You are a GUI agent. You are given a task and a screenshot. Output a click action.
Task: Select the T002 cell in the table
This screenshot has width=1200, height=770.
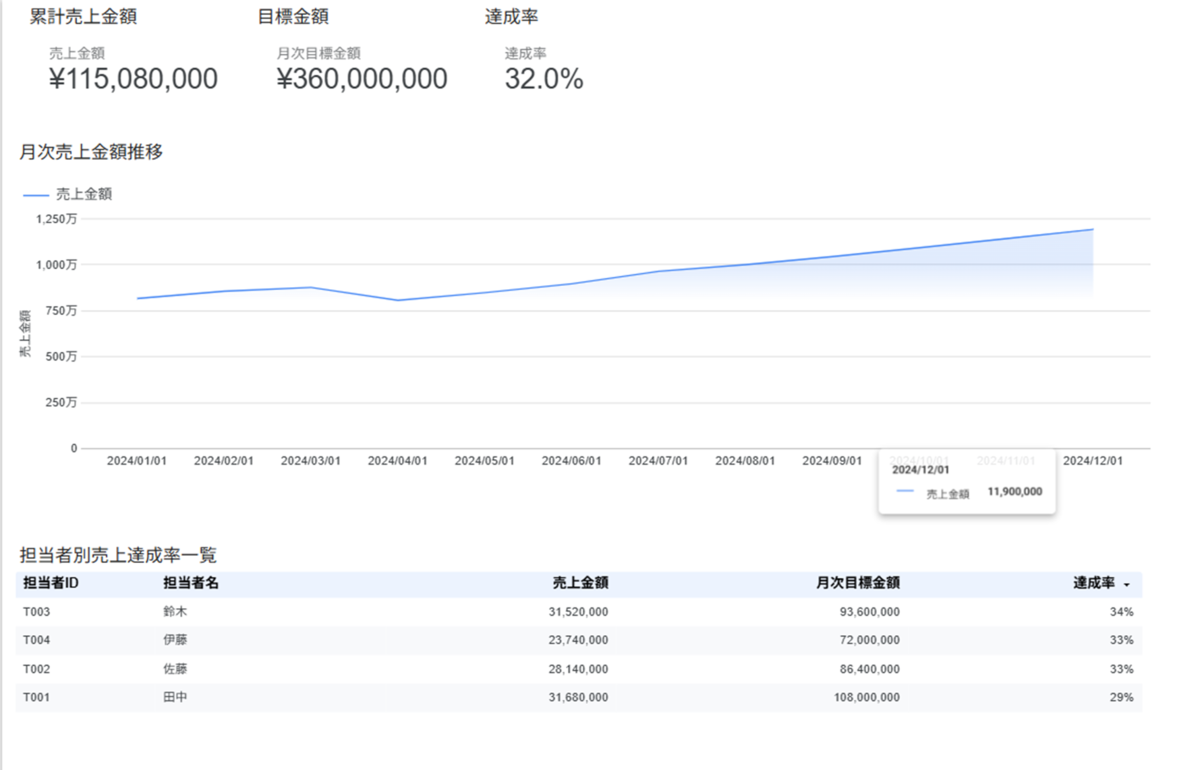click(36, 669)
